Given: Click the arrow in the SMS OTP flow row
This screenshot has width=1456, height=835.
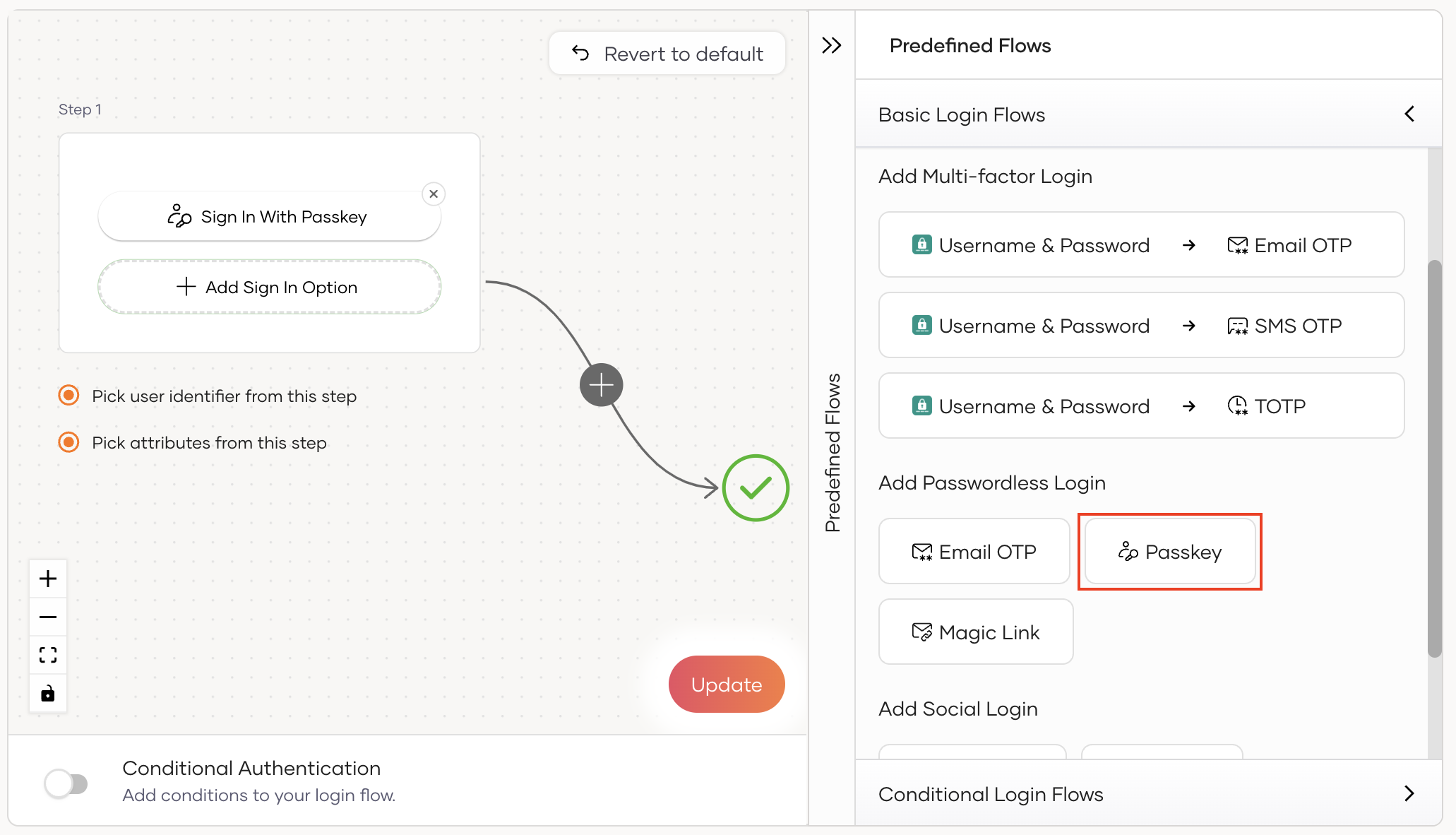Looking at the screenshot, I should pos(1189,326).
